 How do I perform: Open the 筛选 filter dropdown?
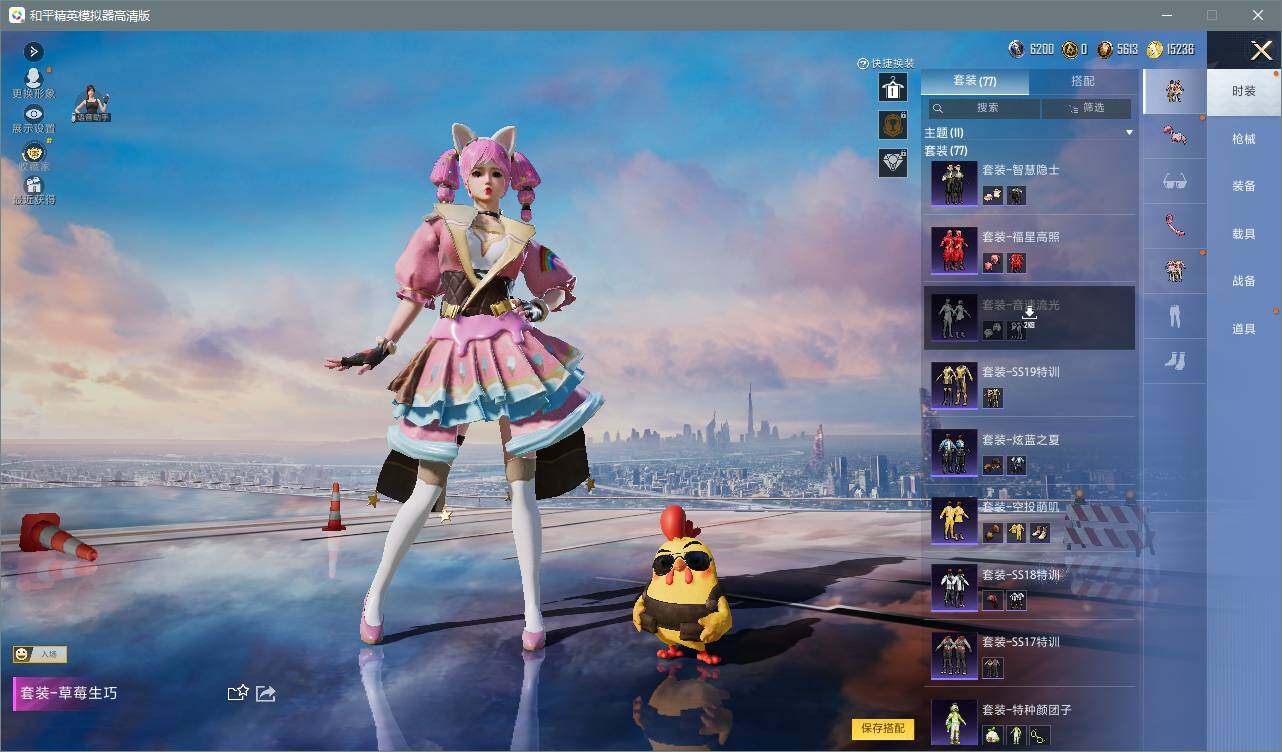1086,108
